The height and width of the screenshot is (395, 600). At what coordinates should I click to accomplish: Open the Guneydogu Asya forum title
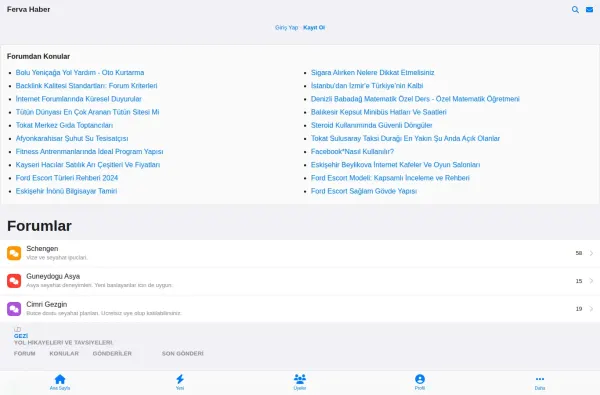click(x=53, y=276)
